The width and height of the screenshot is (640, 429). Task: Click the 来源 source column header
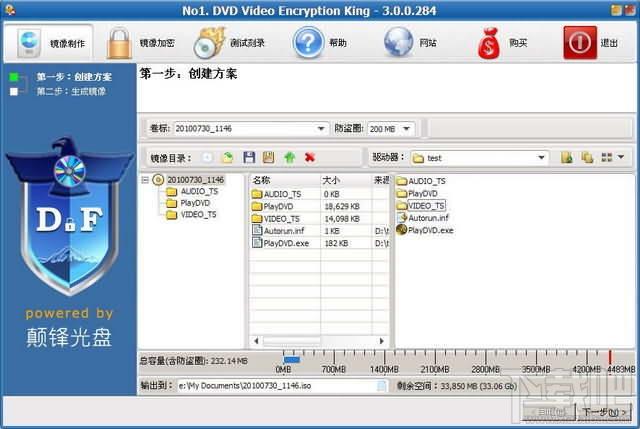(x=380, y=180)
